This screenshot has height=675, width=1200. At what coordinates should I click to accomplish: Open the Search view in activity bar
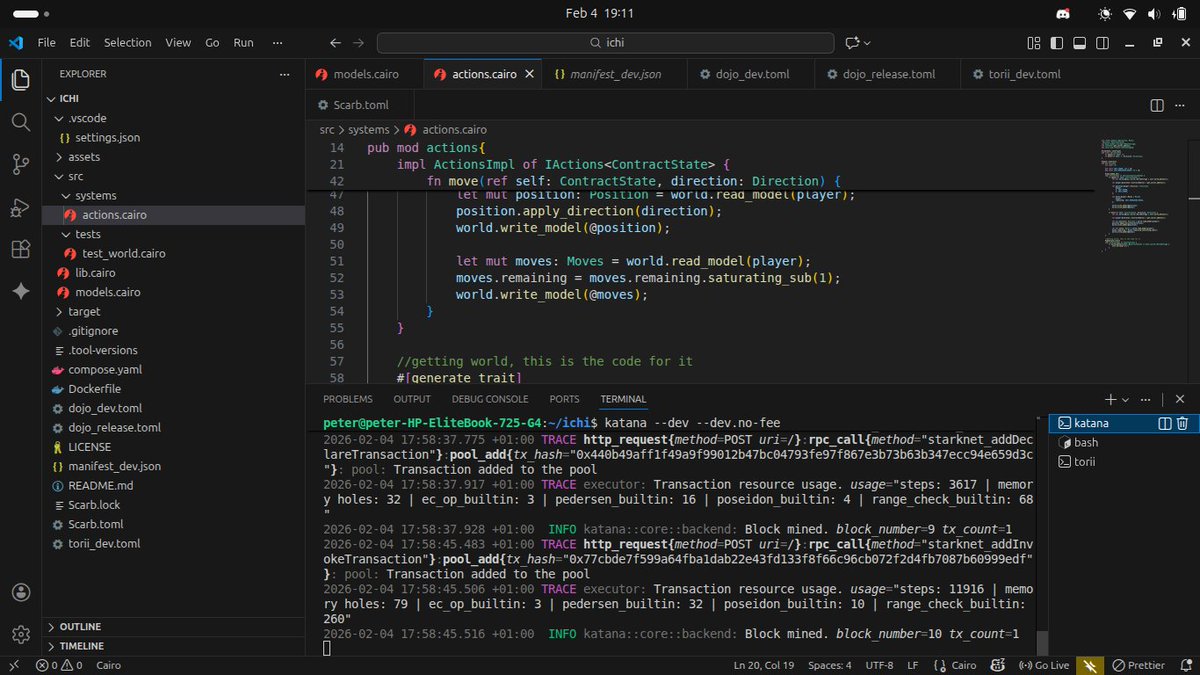tap(20, 122)
